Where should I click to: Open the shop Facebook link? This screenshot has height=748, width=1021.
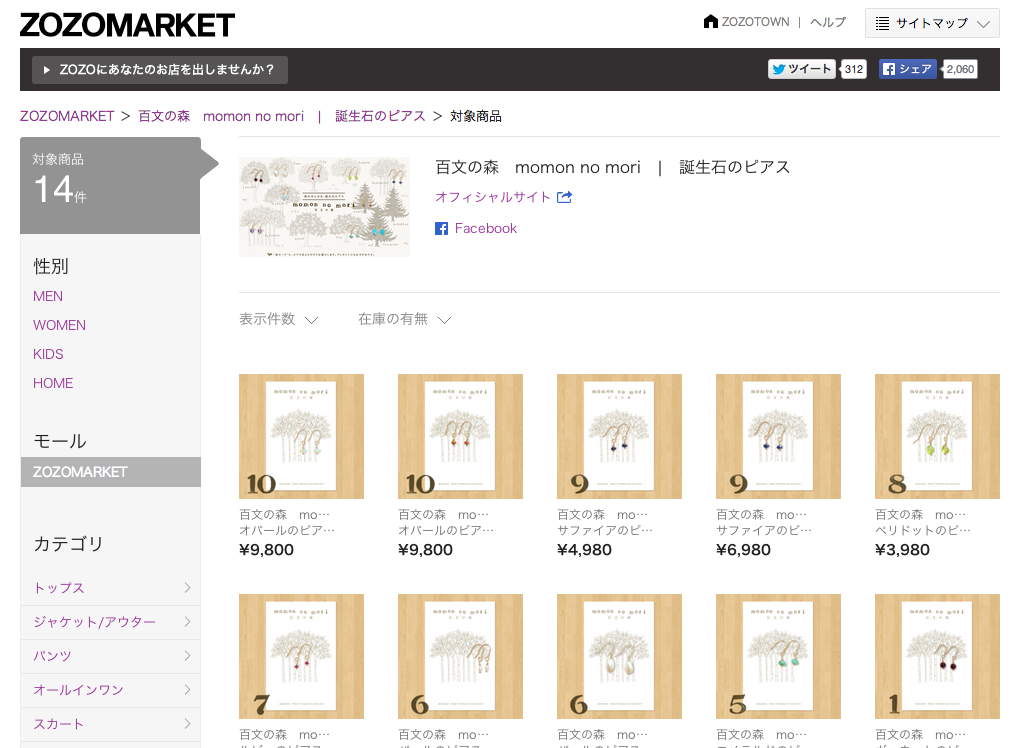(x=486, y=229)
